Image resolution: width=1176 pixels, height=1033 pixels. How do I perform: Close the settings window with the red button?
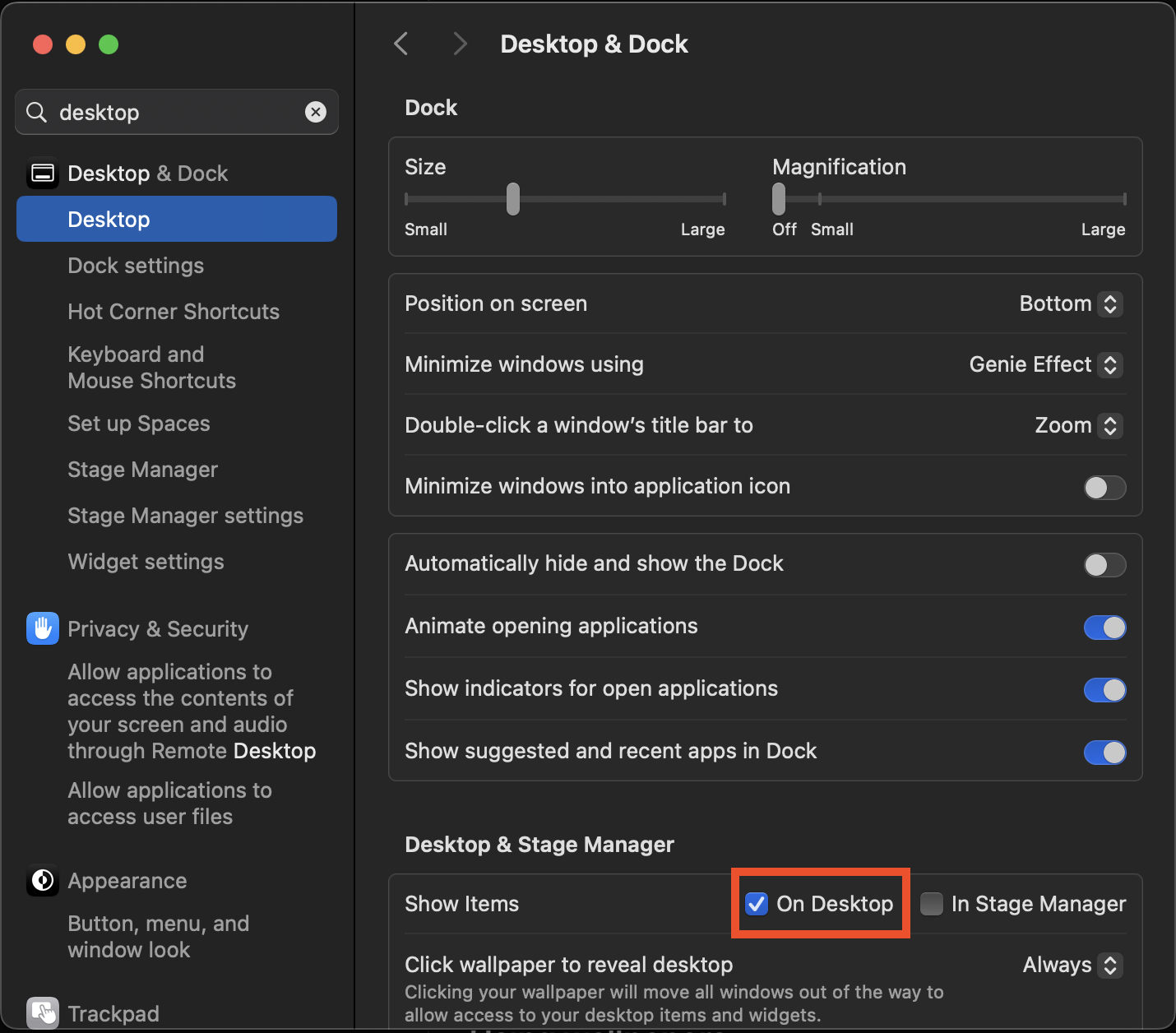coord(43,44)
